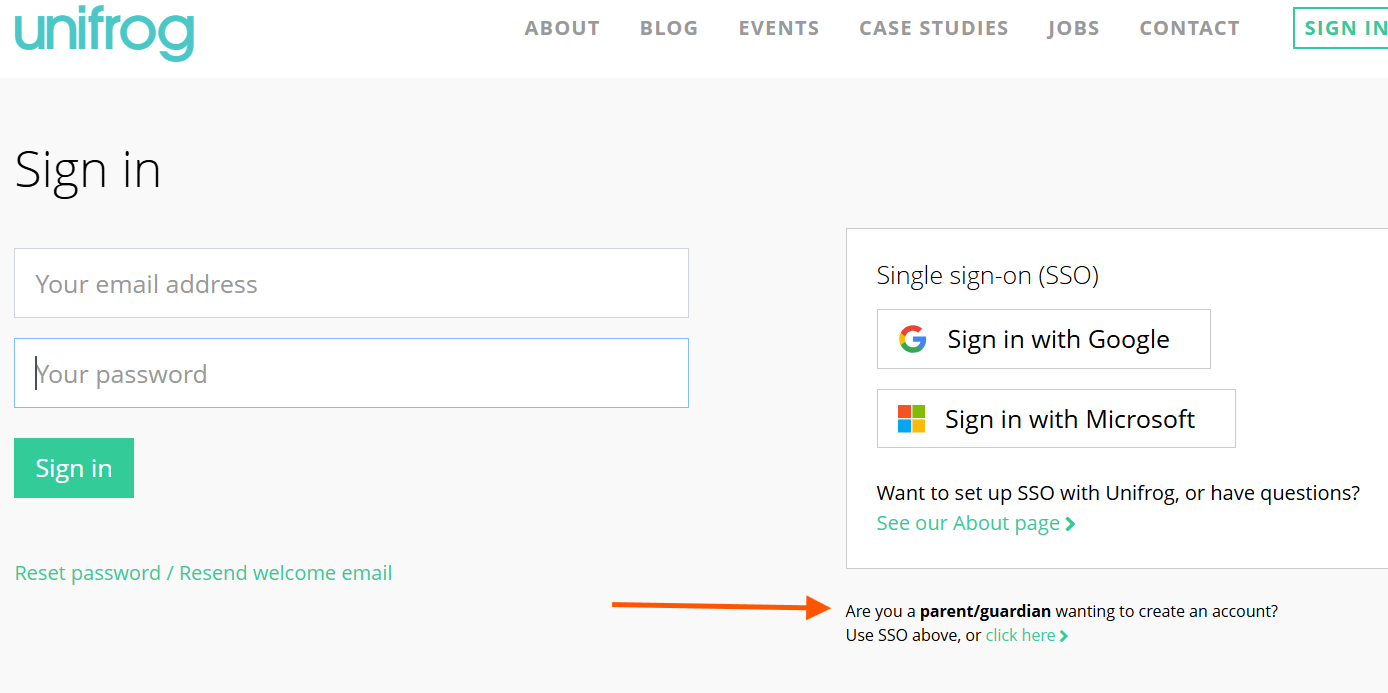The width and height of the screenshot is (1388, 693).
Task: Click Reset password / Resend welcome email
Action: click(x=203, y=573)
